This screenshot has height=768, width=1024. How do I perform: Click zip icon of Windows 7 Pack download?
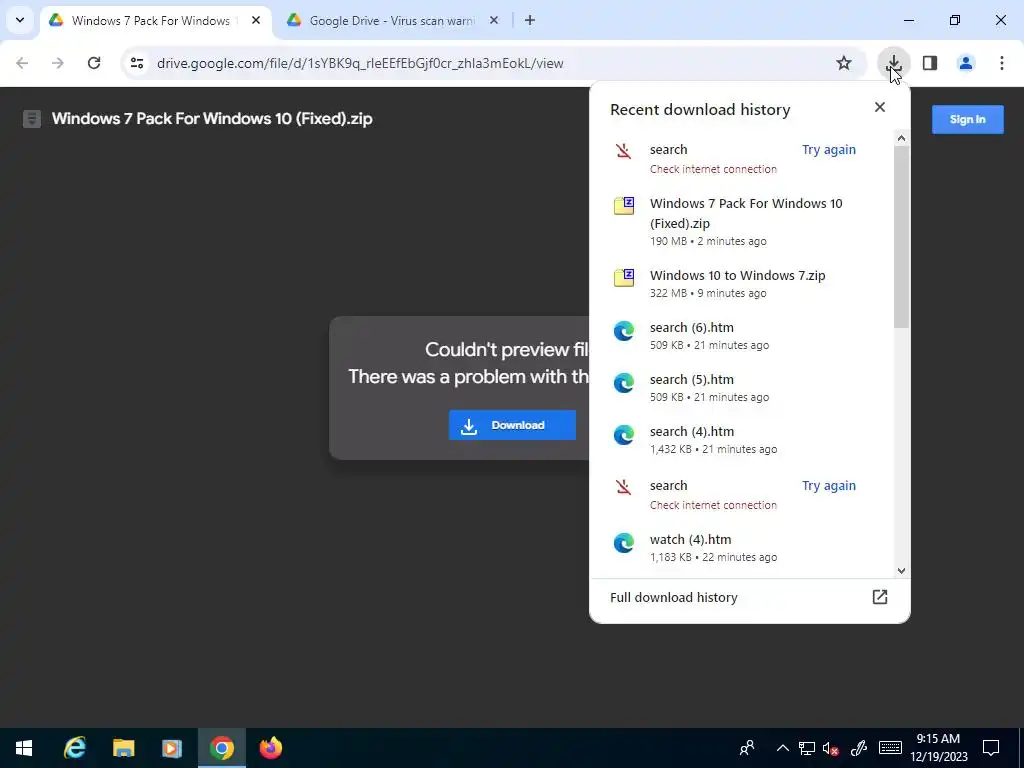(624, 206)
